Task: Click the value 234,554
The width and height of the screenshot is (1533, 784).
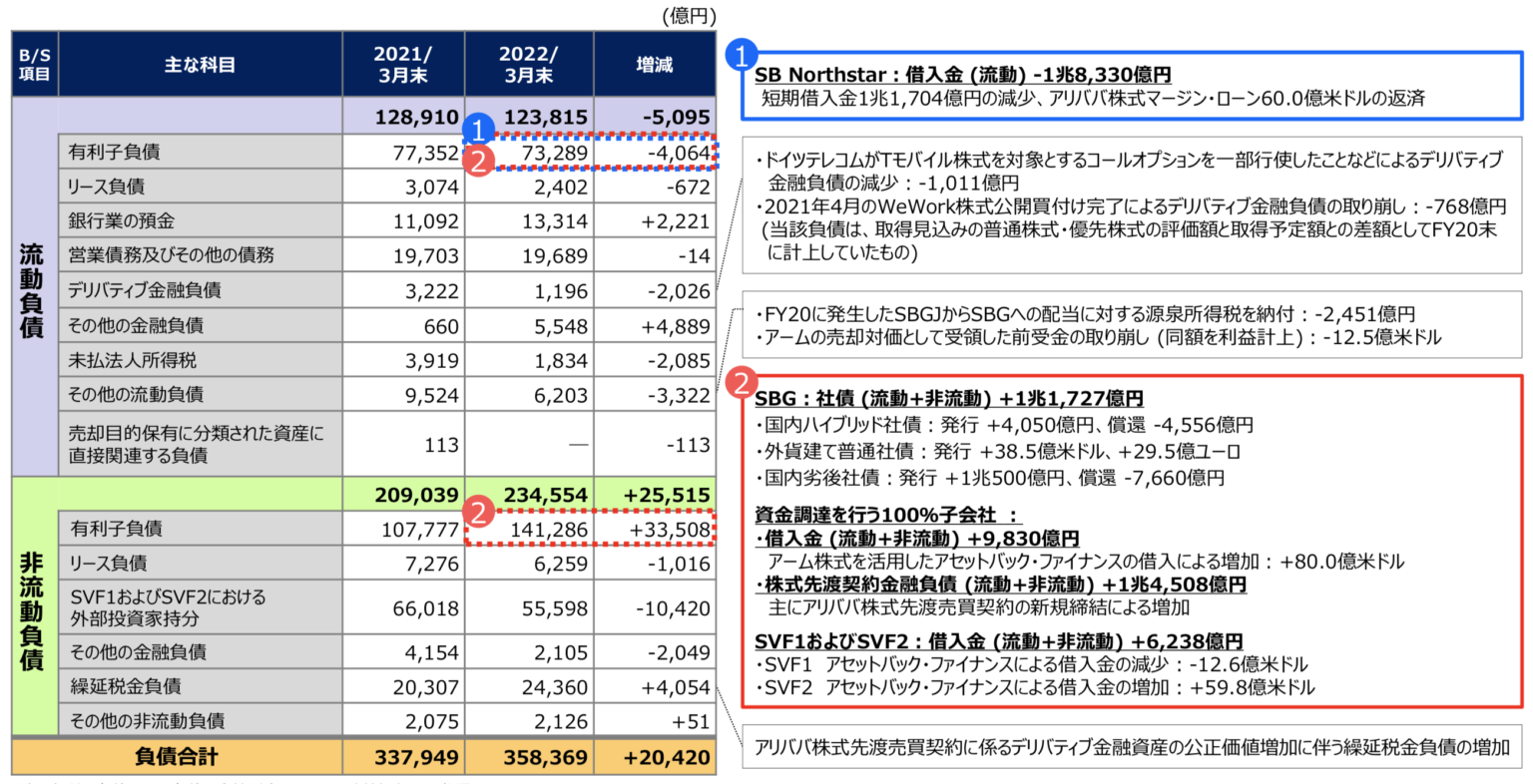Action: click(x=545, y=495)
